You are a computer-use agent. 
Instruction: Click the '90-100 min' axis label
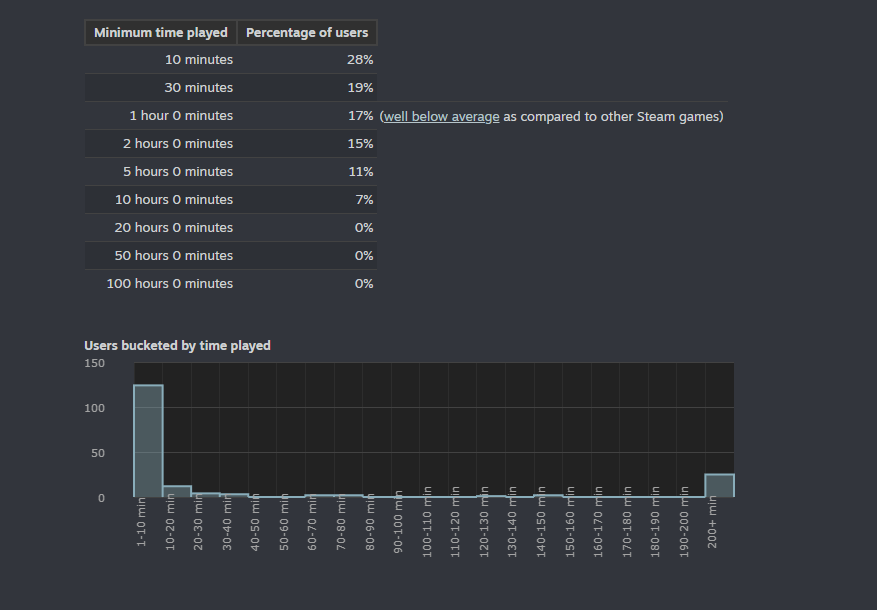398,522
